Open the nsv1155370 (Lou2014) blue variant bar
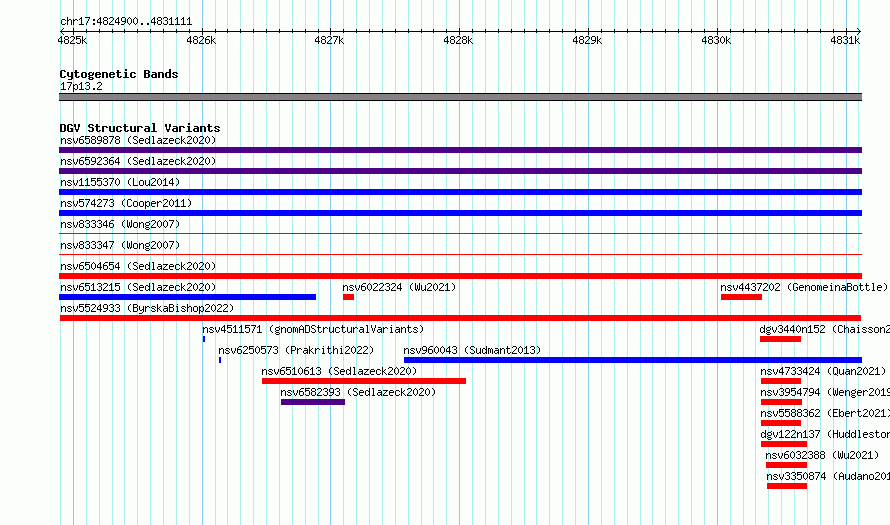Viewport: 890px width, 525px height. click(460, 192)
